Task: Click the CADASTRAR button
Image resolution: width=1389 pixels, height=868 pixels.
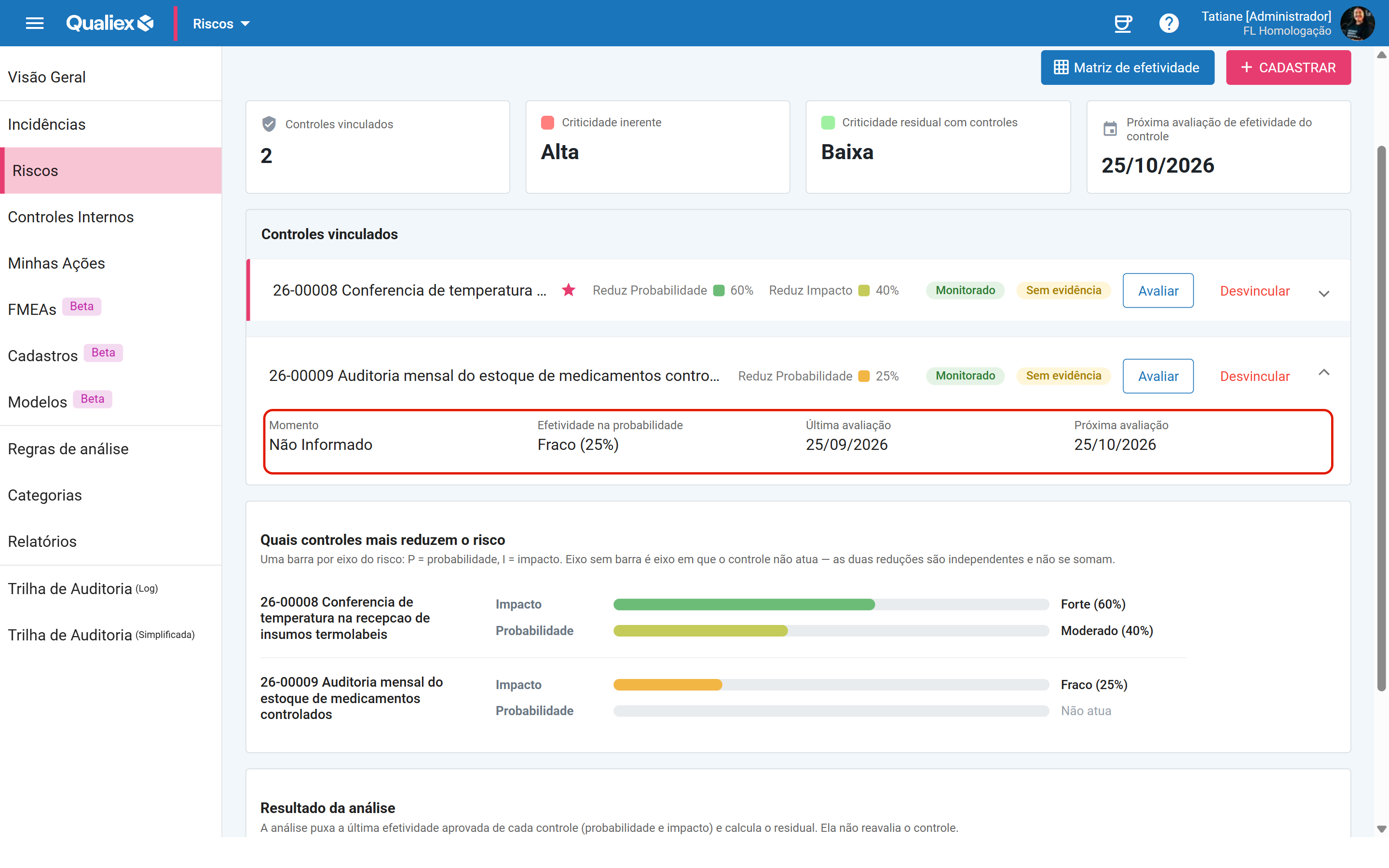Action: pyautogui.click(x=1288, y=68)
